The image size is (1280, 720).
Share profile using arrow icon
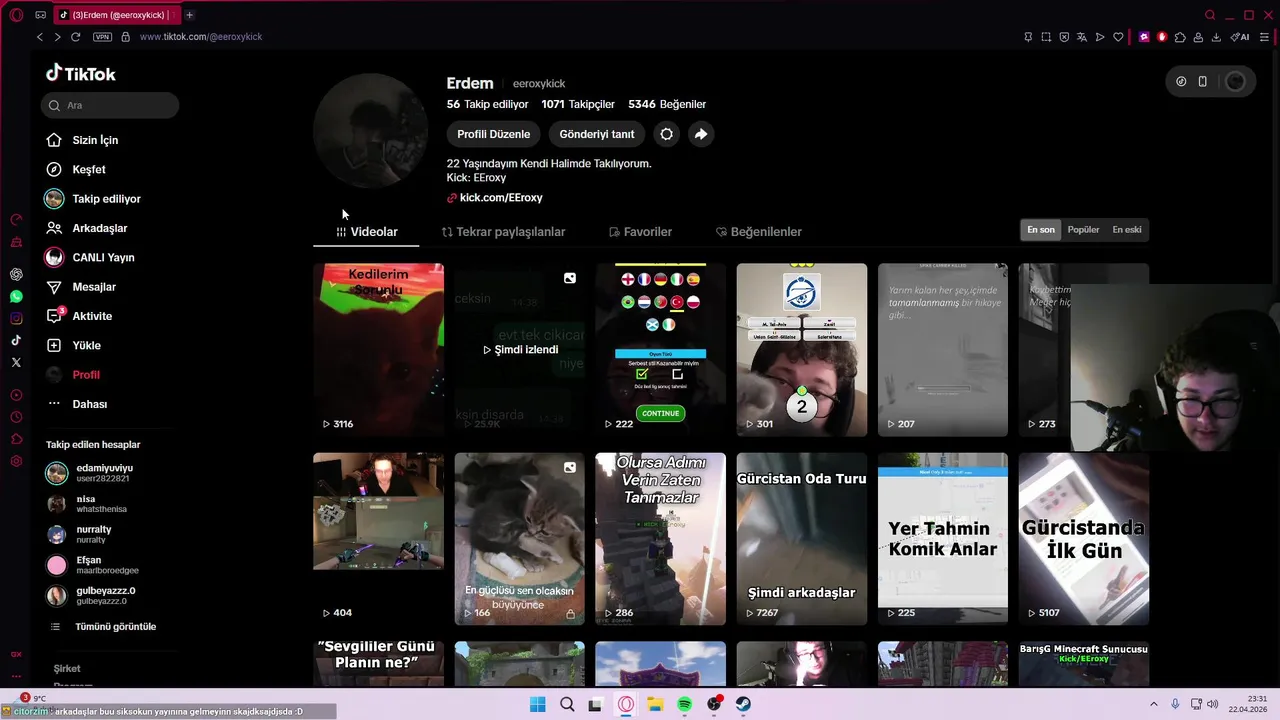[701, 134]
